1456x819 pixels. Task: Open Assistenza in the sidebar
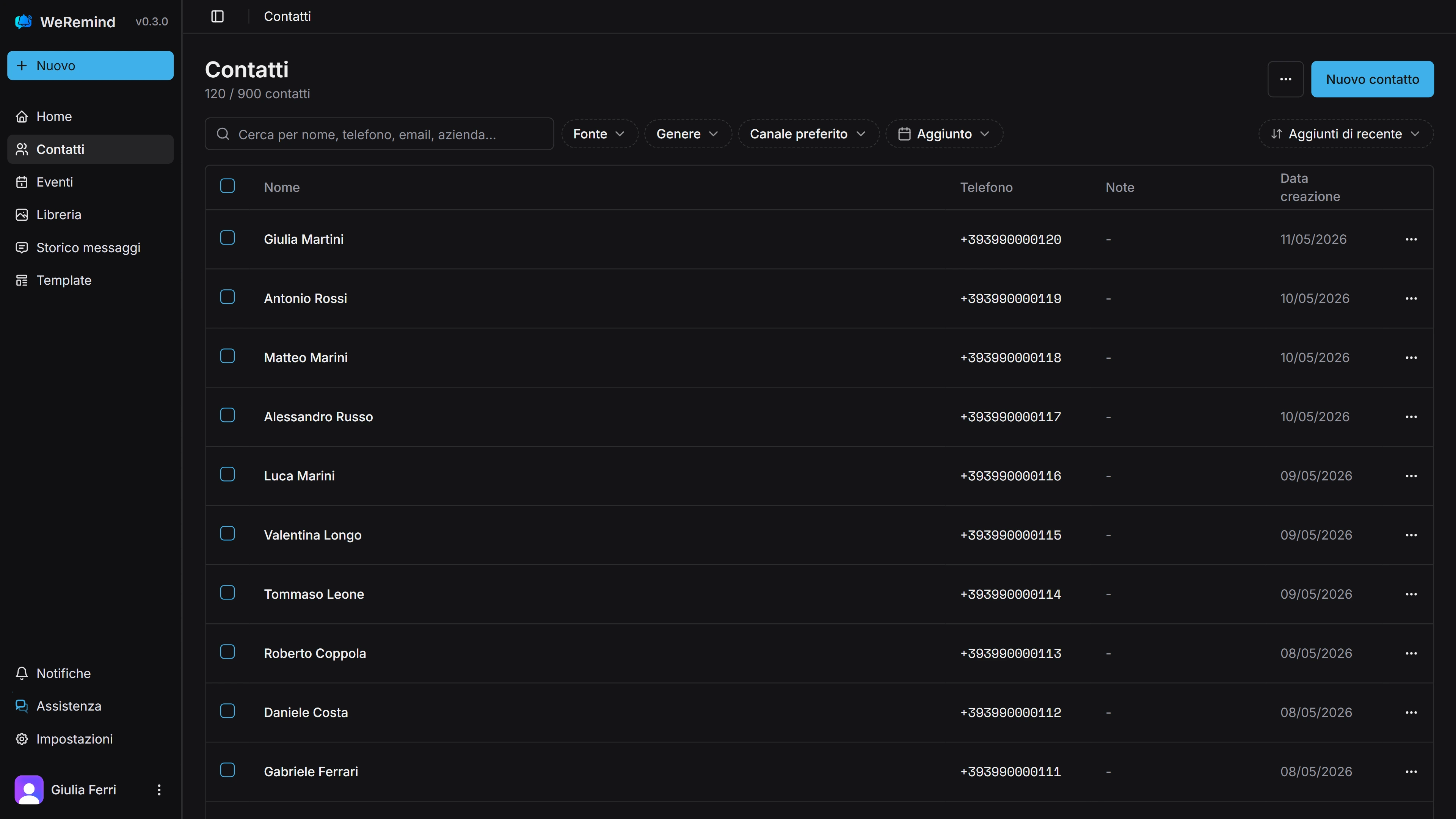[x=91, y=706]
